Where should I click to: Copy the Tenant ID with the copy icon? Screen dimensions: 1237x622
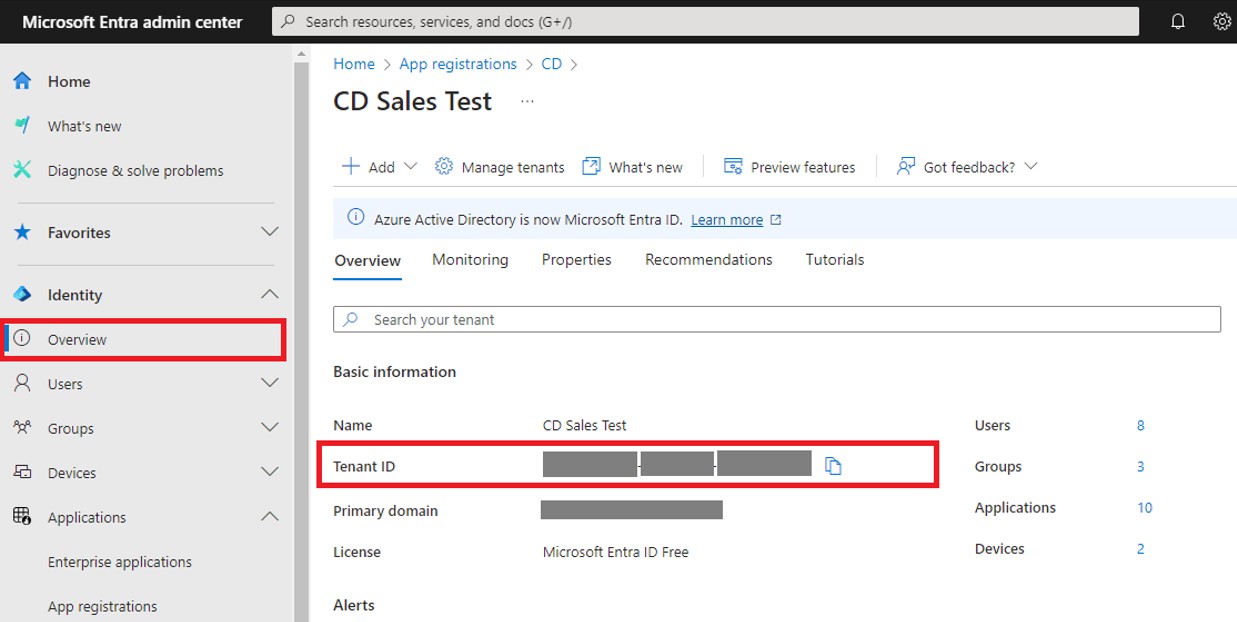[833, 466]
